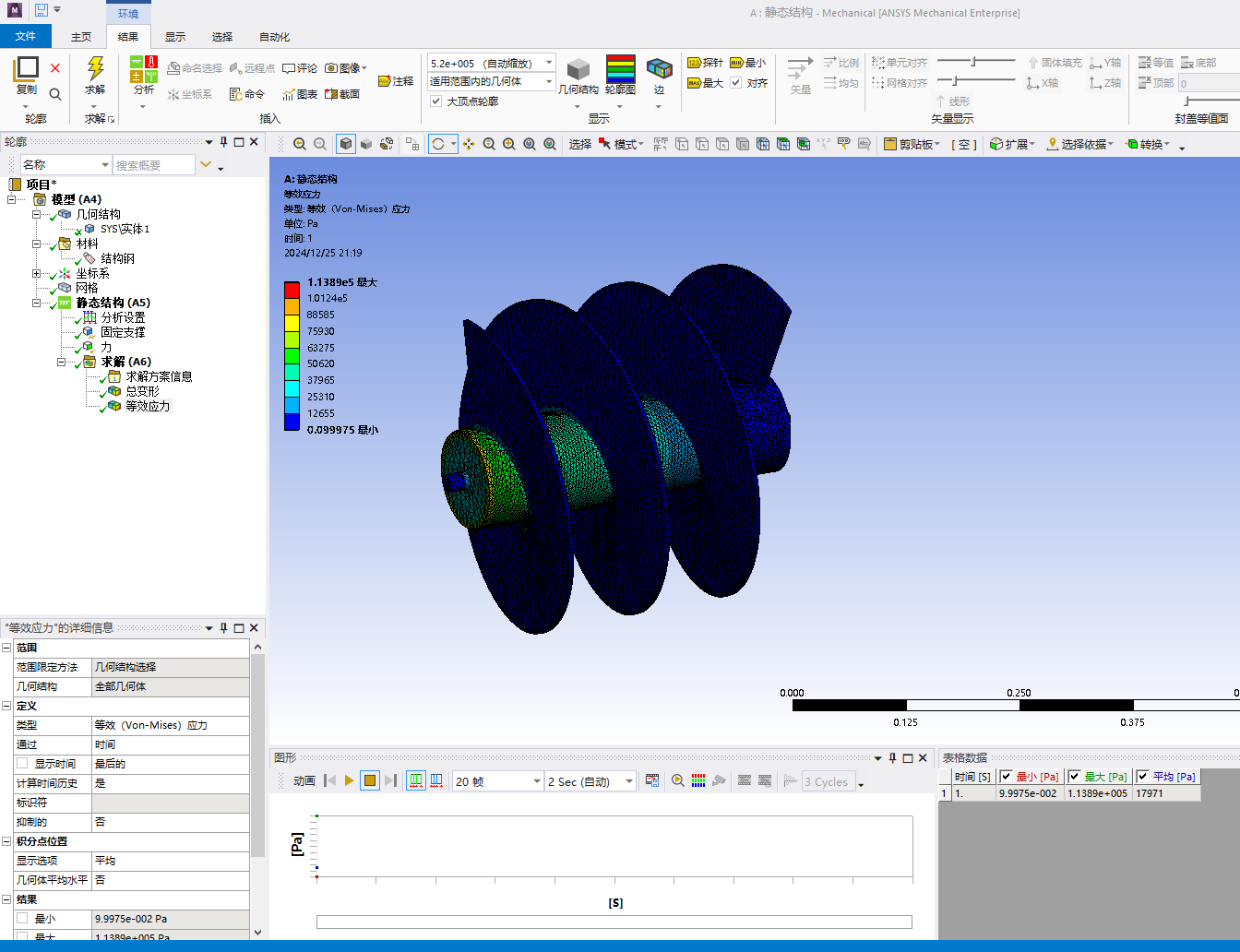Switch to the Automation (自动化) tab
This screenshot has width=1240, height=952.
[274, 37]
